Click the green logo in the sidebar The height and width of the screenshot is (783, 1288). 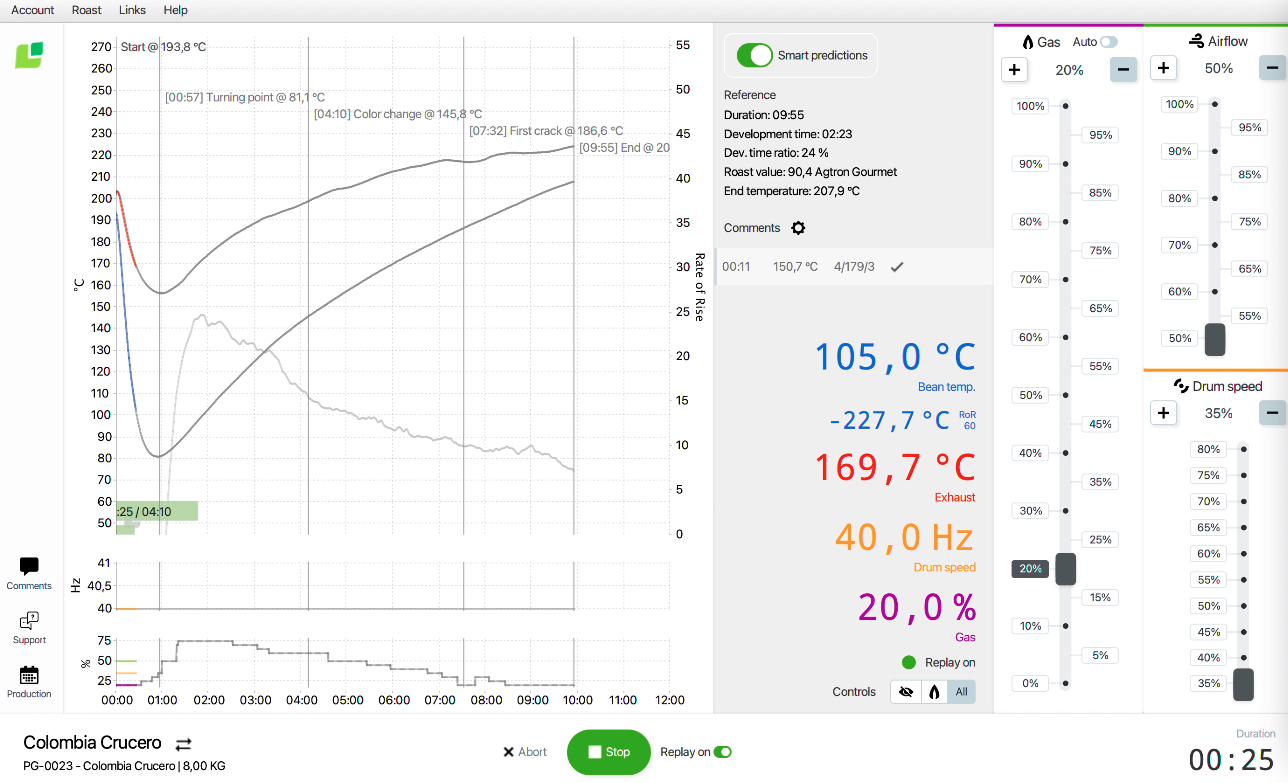coord(29,55)
